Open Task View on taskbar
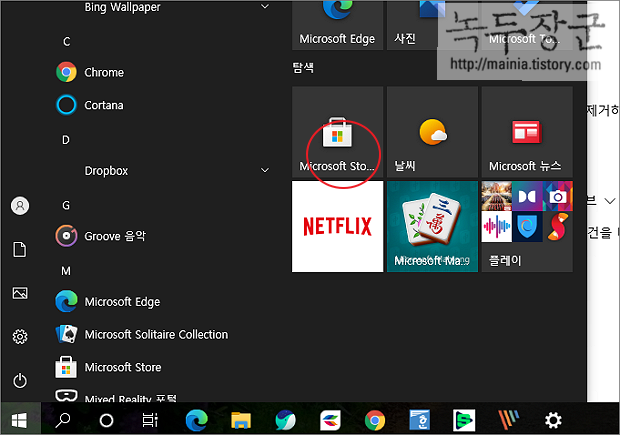Viewport: 620px width, 435px height. pyautogui.click(x=150, y=420)
